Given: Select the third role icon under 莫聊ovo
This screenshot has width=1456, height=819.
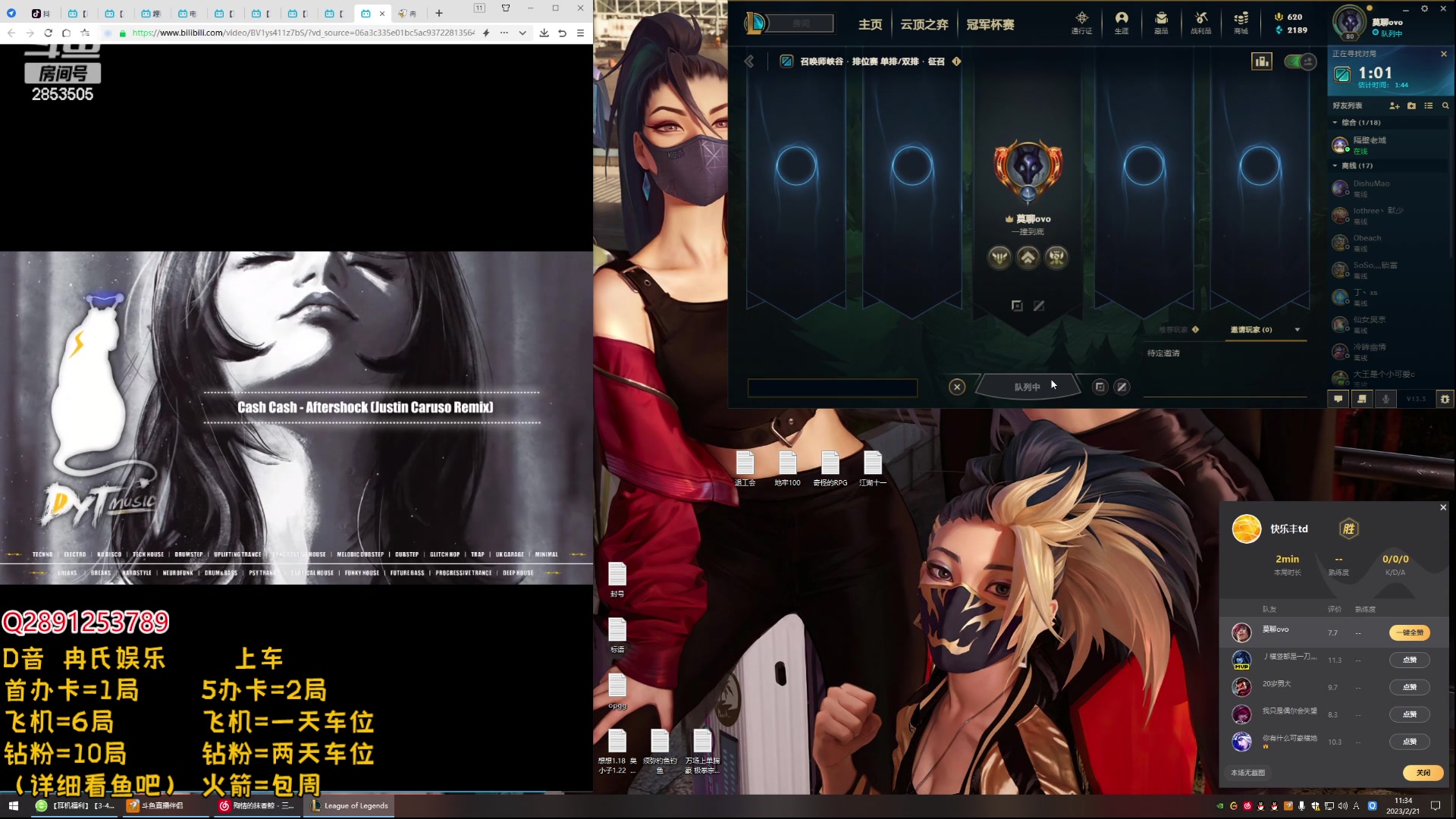Looking at the screenshot, I should coord(1056,258).
